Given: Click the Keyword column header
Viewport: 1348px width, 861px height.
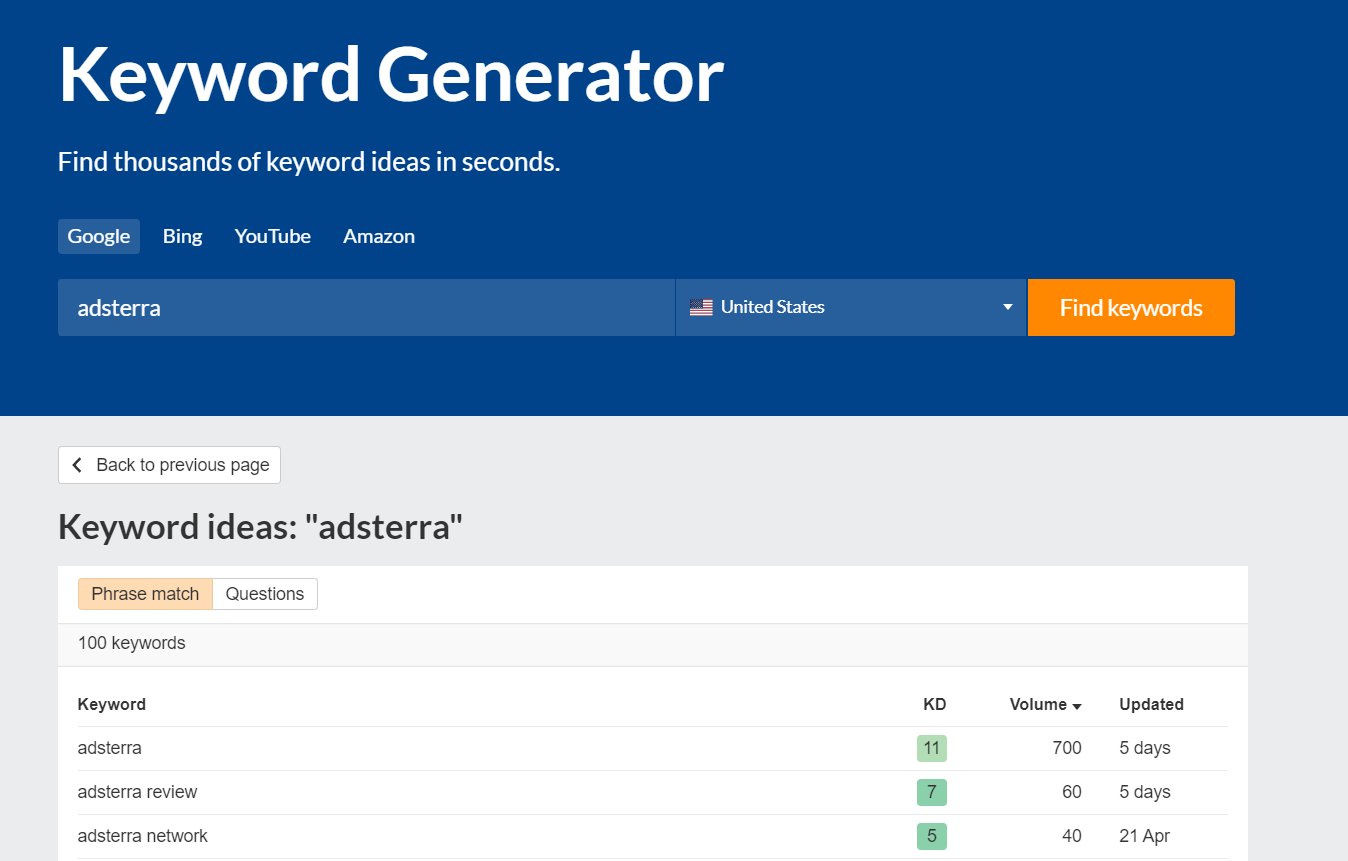Looking at the screenshot, I should 112,704.
